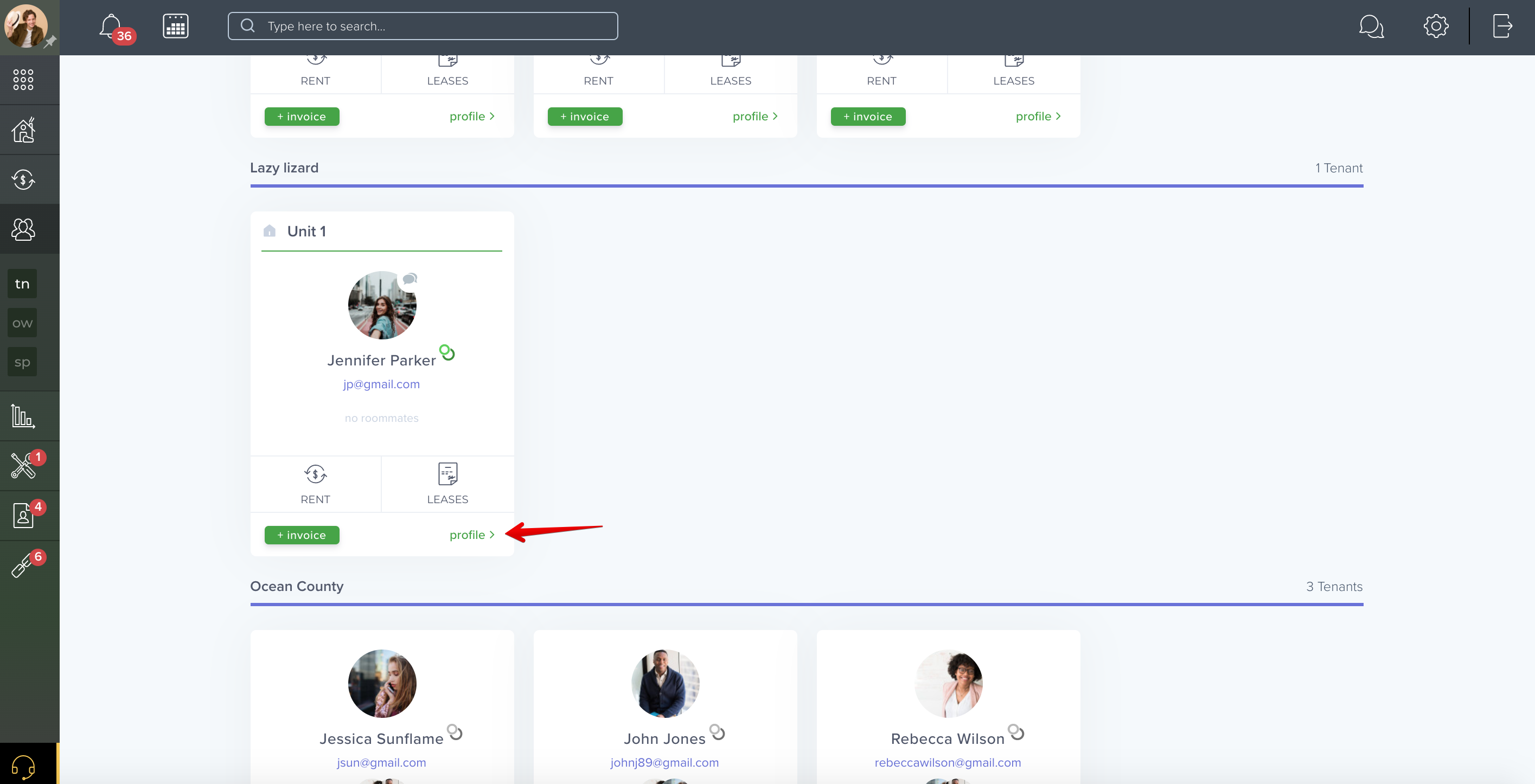Click Rebecca Wilson's profile photo

coord(948,683)
